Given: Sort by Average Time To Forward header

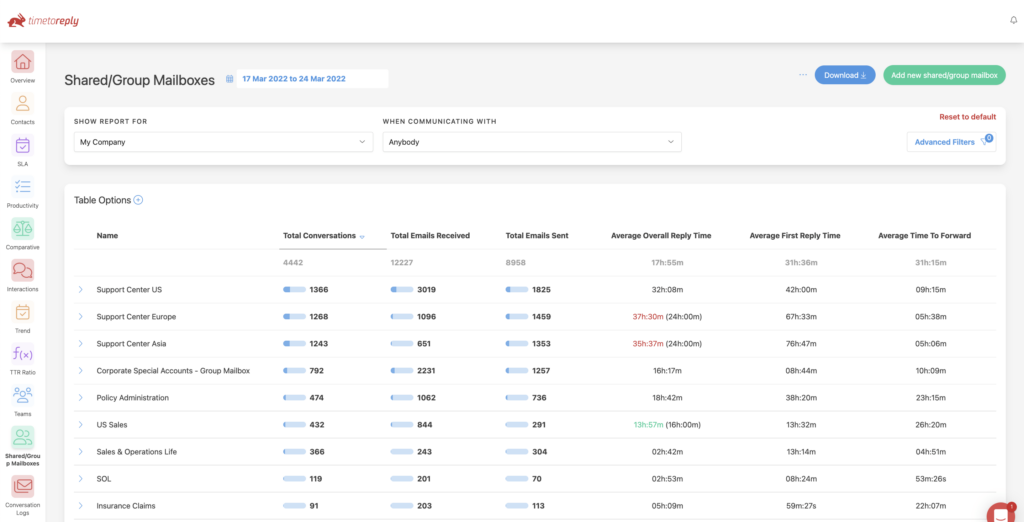Looking at the screenshot, I should coord(924,236).
